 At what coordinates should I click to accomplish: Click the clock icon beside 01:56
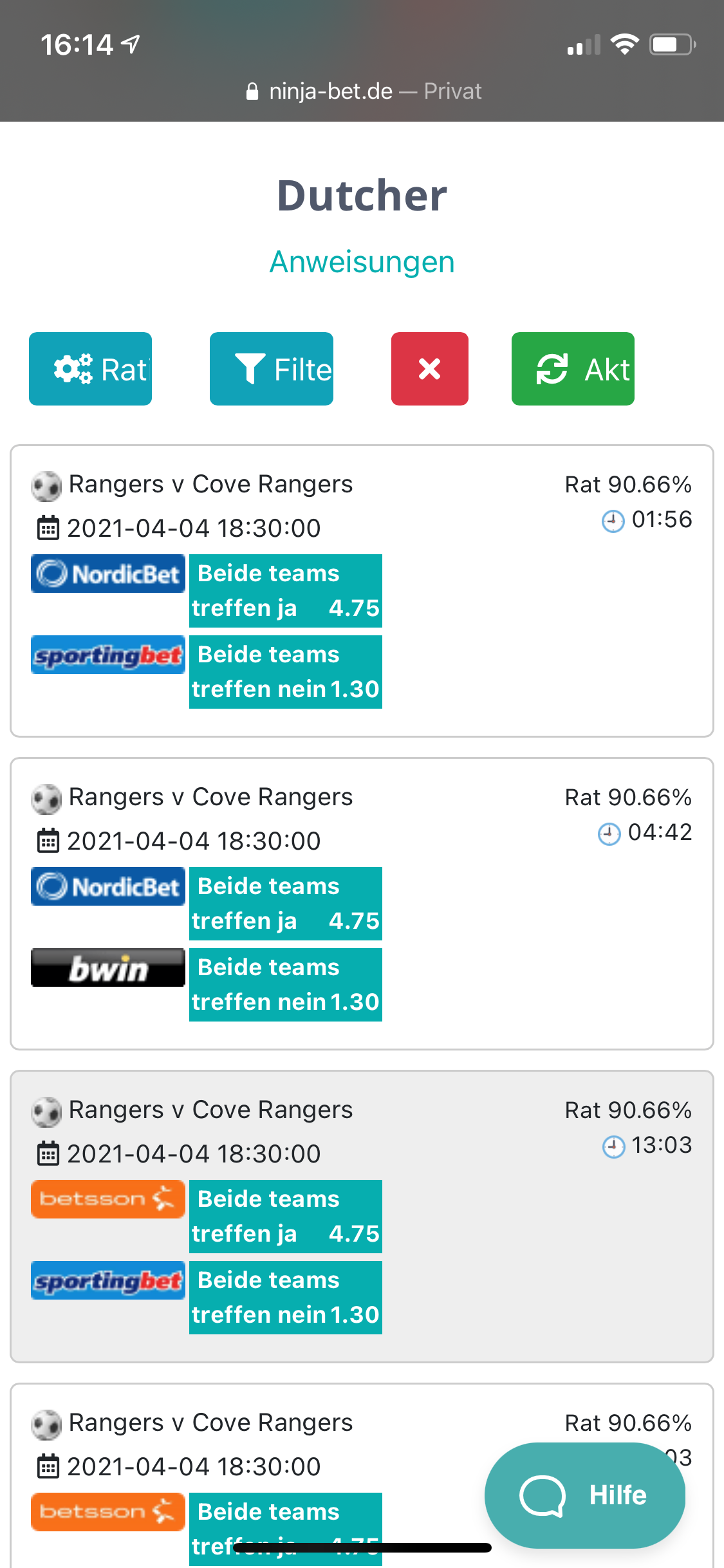click(613, 520)
